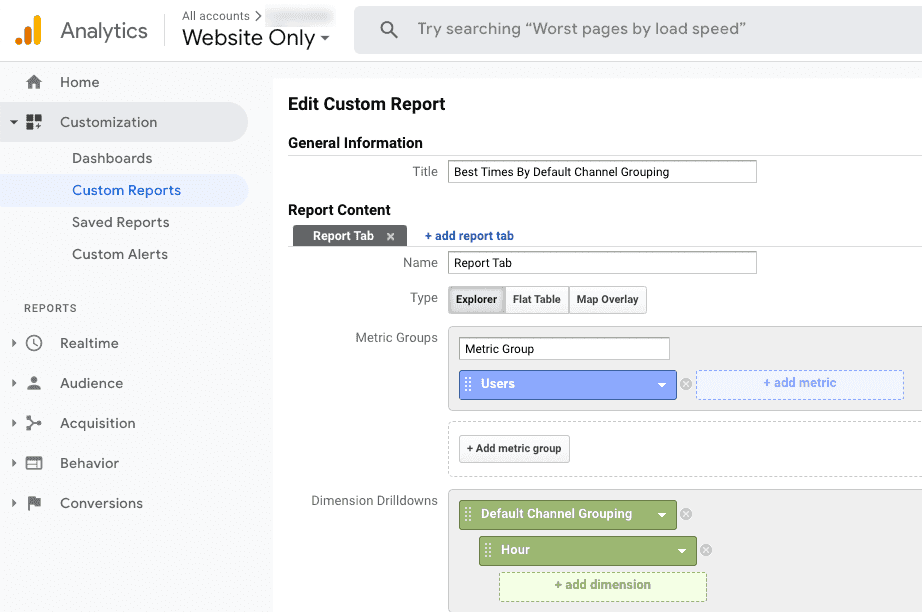Screen dimensions: 922x612
Task: Click the Conversions flag icon
Action: pos(34,503)
